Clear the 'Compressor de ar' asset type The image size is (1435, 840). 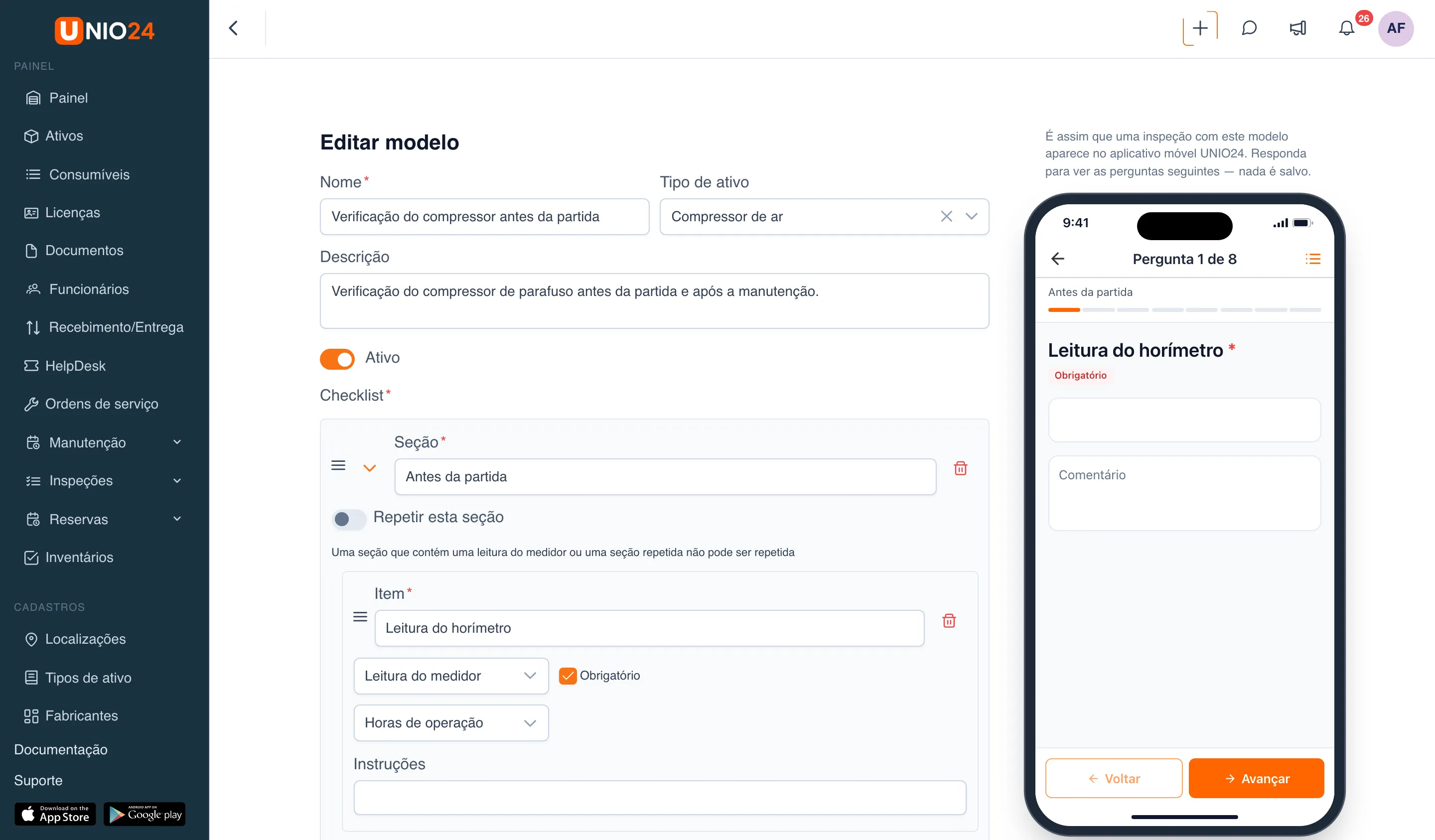[x=946, y=216]
